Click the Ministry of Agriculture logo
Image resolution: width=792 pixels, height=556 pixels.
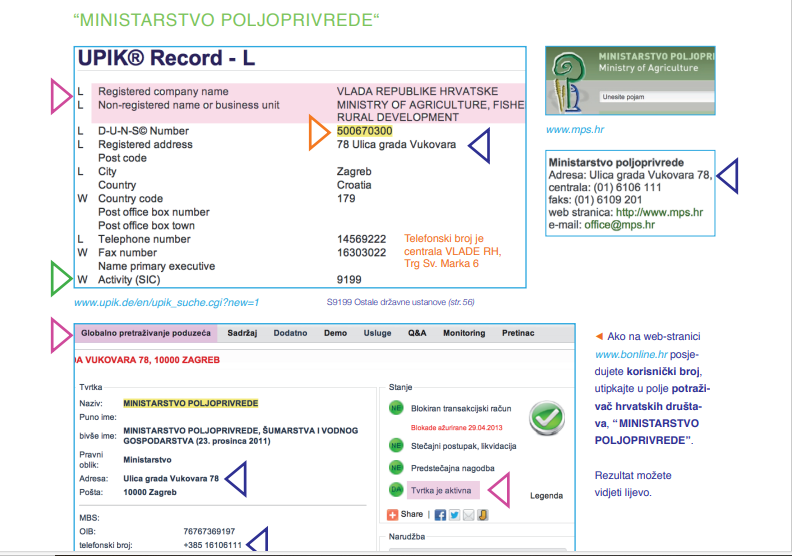click(x=570, y=81)
